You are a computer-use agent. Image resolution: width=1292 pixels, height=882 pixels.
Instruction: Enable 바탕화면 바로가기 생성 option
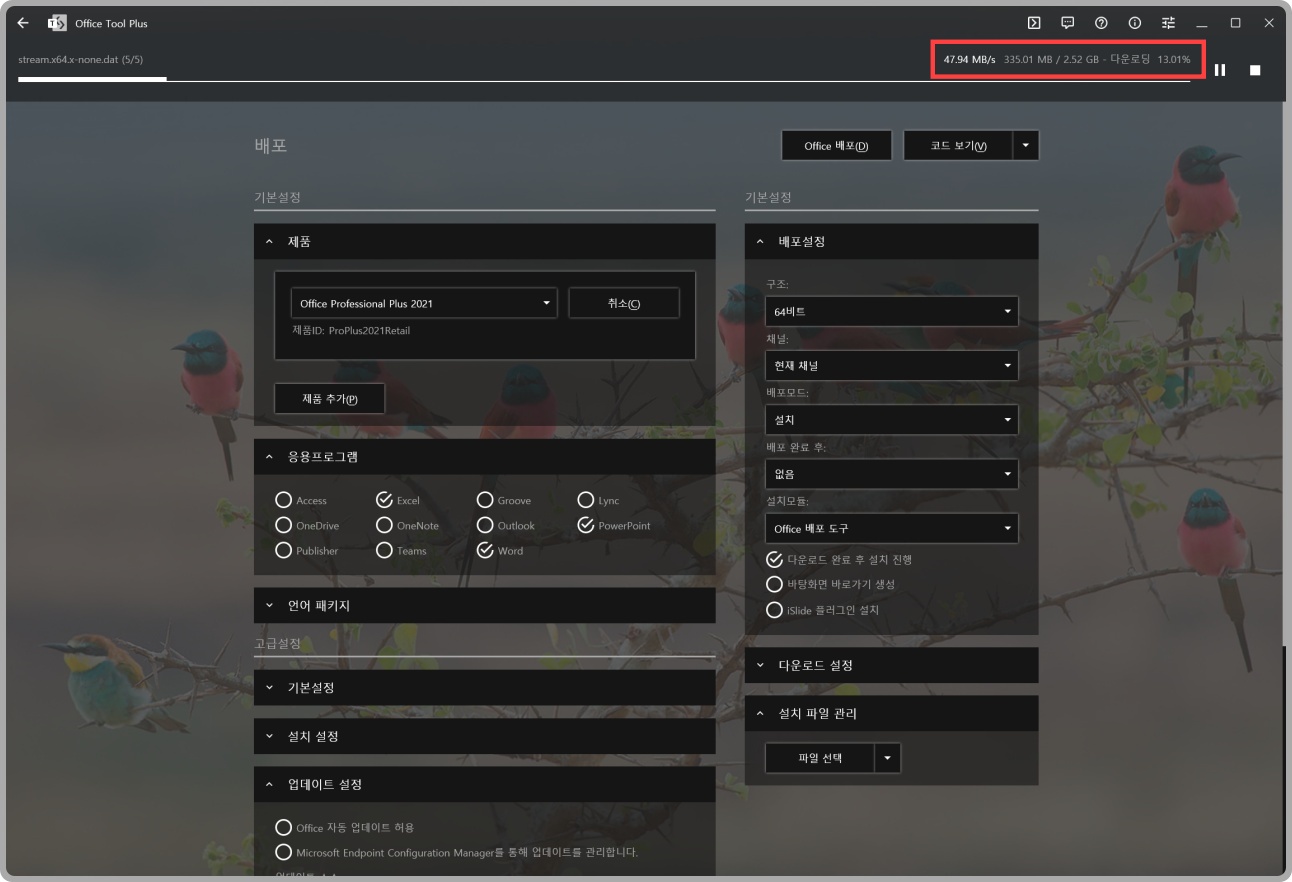(773, 585)
